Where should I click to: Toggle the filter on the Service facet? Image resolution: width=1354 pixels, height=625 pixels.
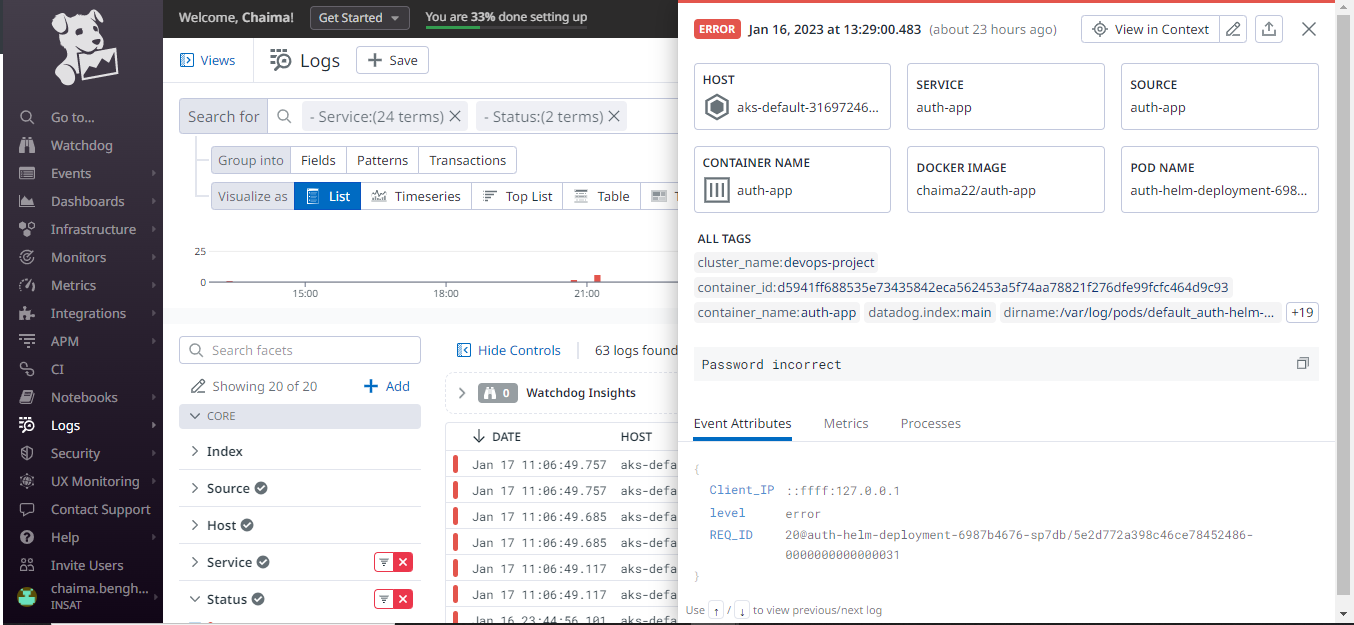click(384, 561)
